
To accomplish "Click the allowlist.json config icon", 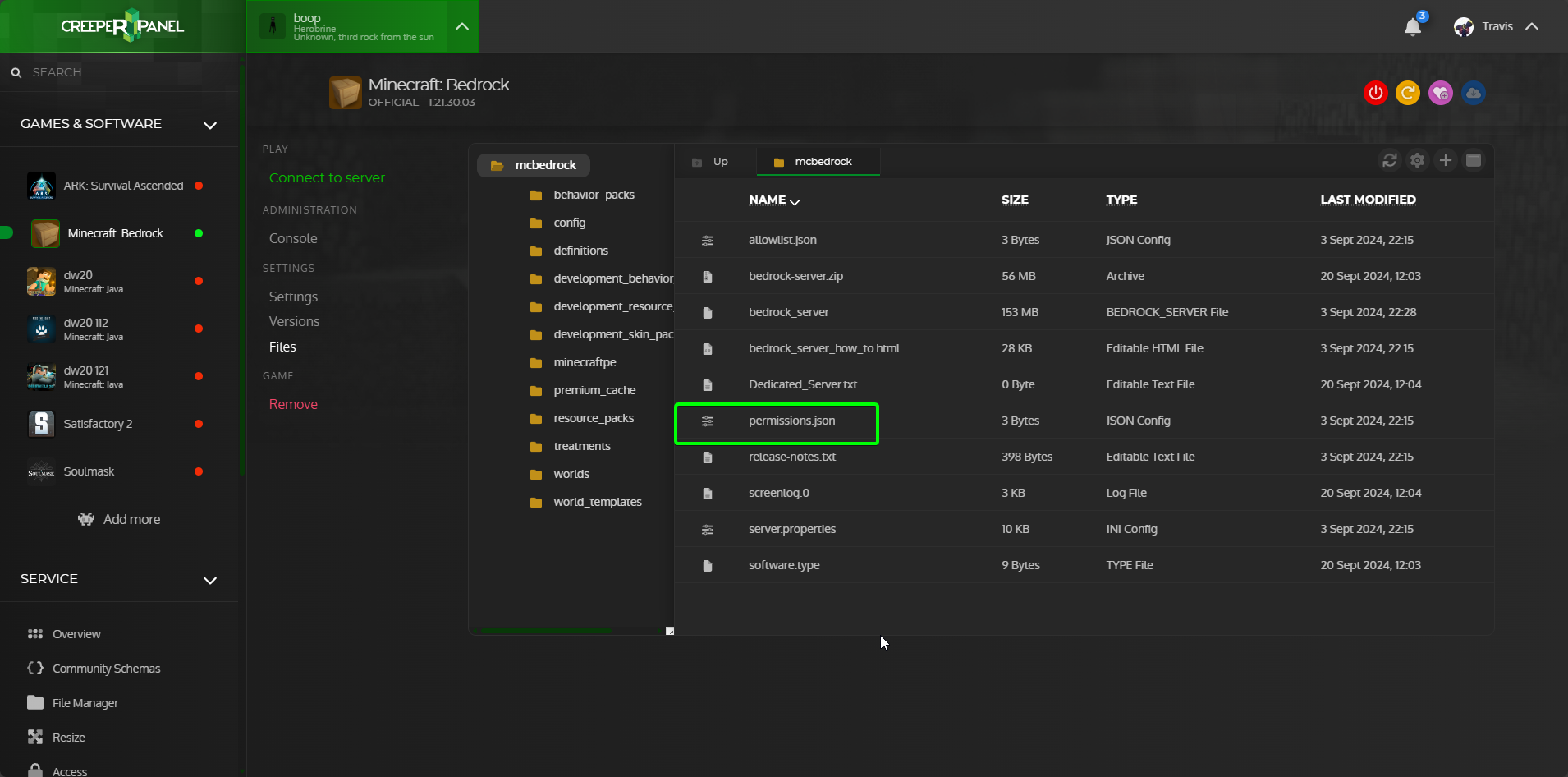I will point(708,241).
